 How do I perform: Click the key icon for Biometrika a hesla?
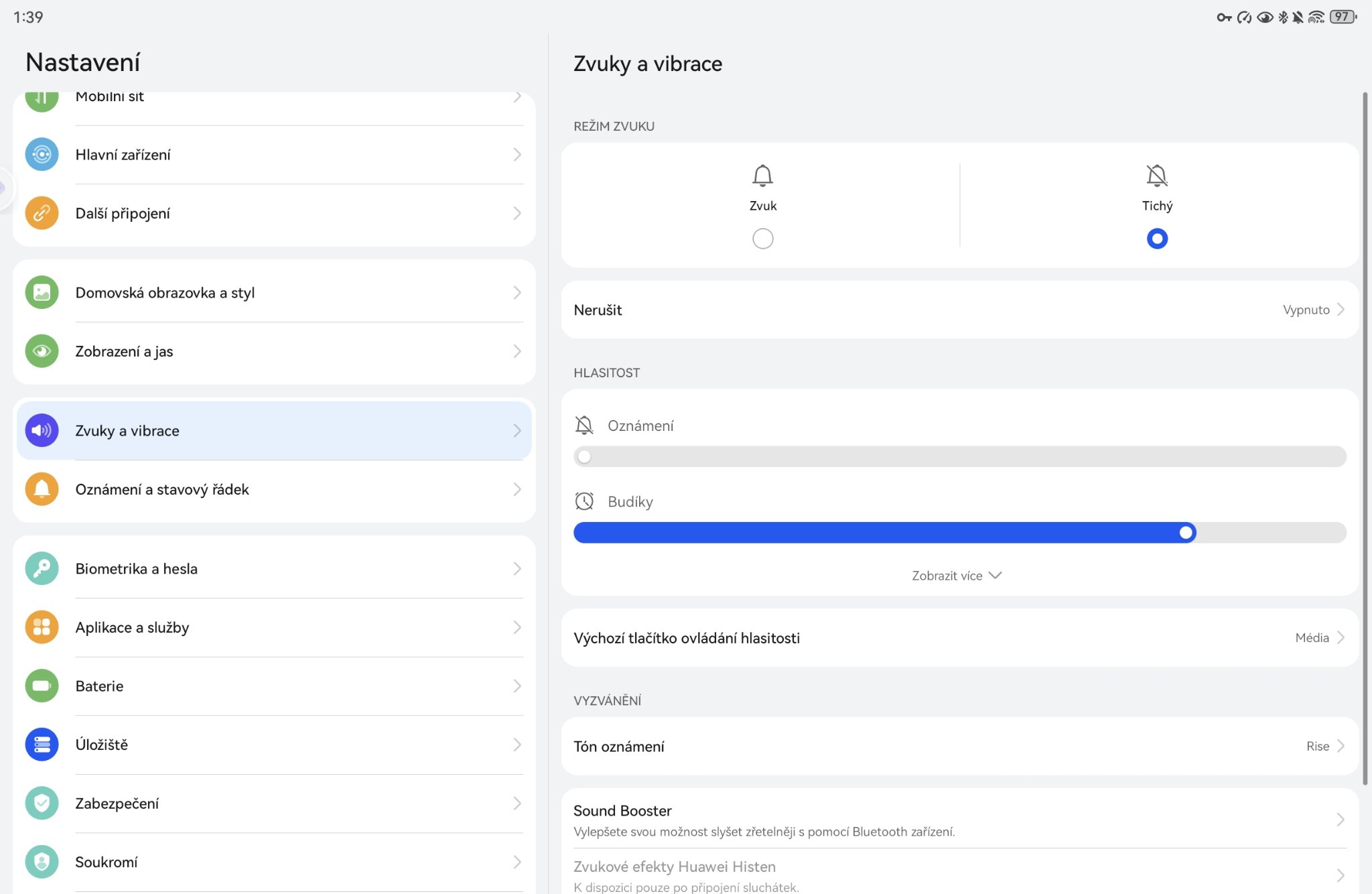pyautogui.click(x=42, y=569)
